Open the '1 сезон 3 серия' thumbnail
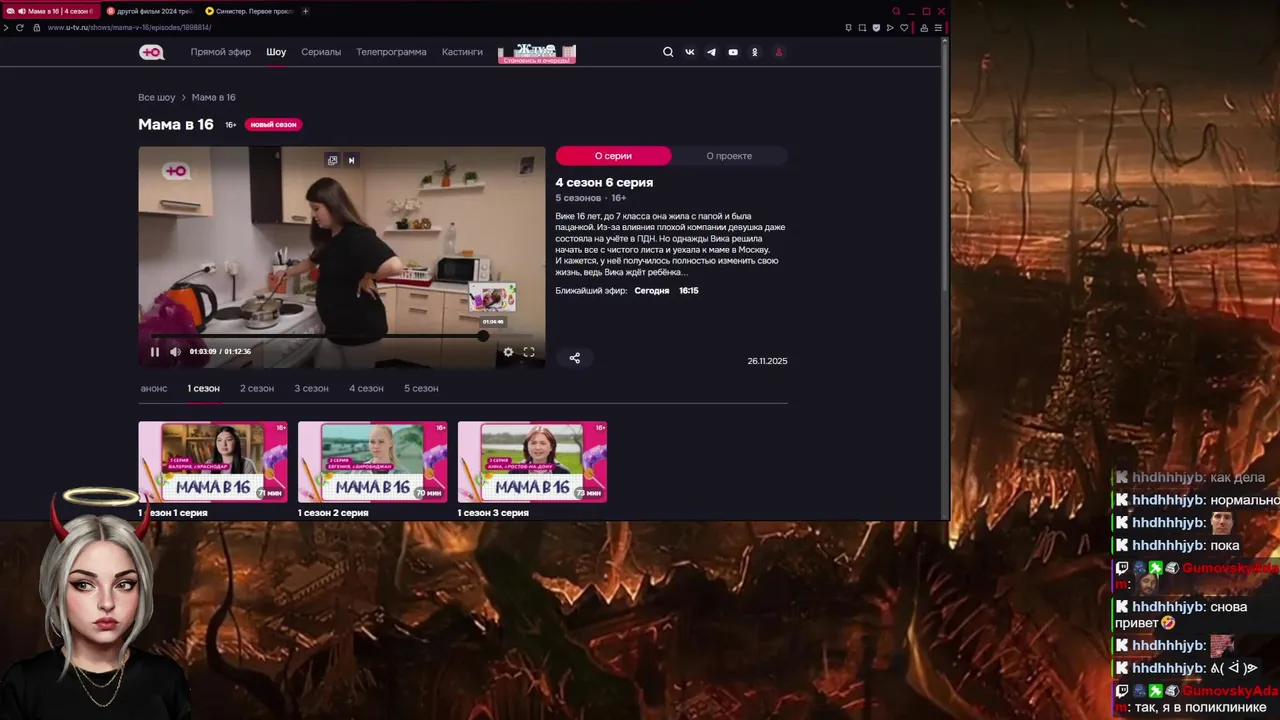The width and height of the screenshot is (1280, 720). tap(532, 462)
